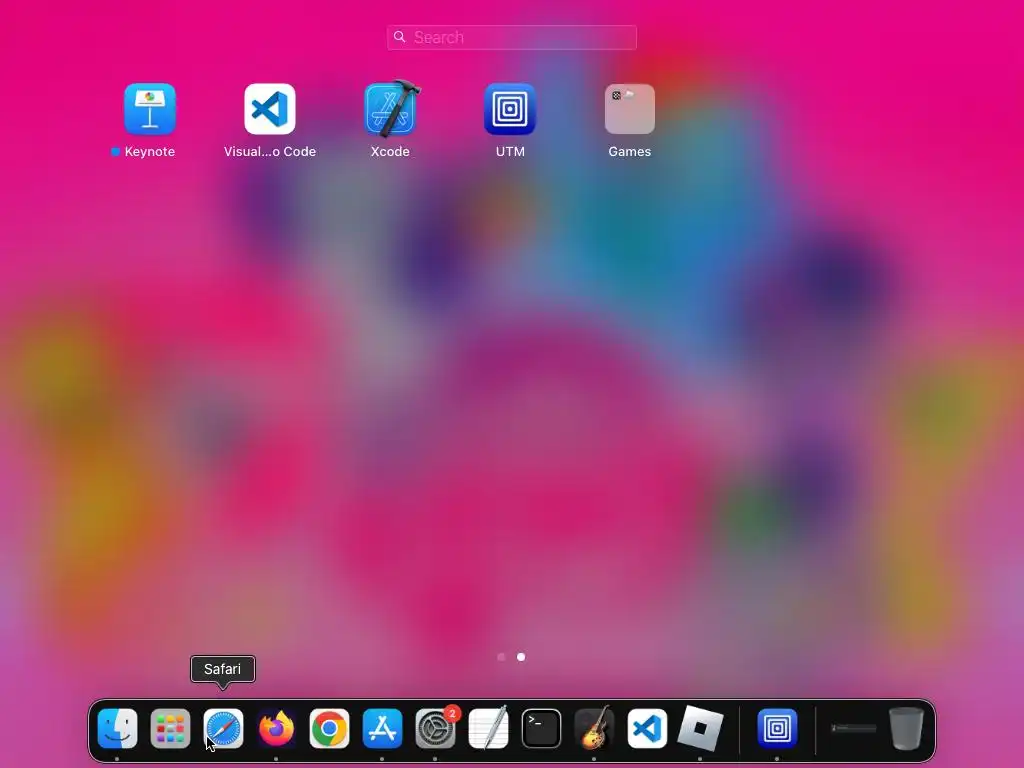This screenshot has width=1024, height=768.
Task: Open Visual Studio Code from the Dock
Action: (647, 728)
